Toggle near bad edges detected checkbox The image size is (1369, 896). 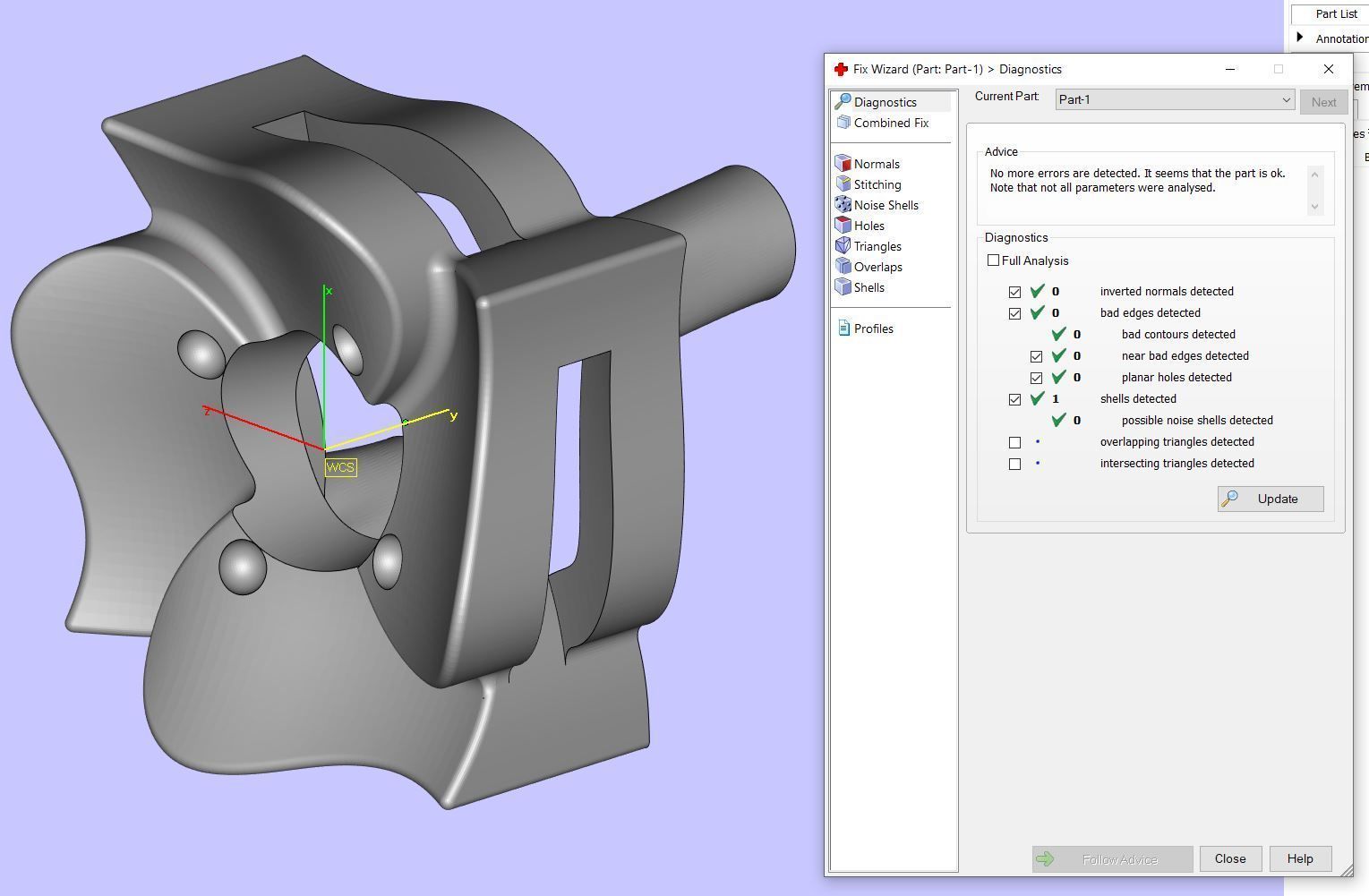coord(1036,356)
